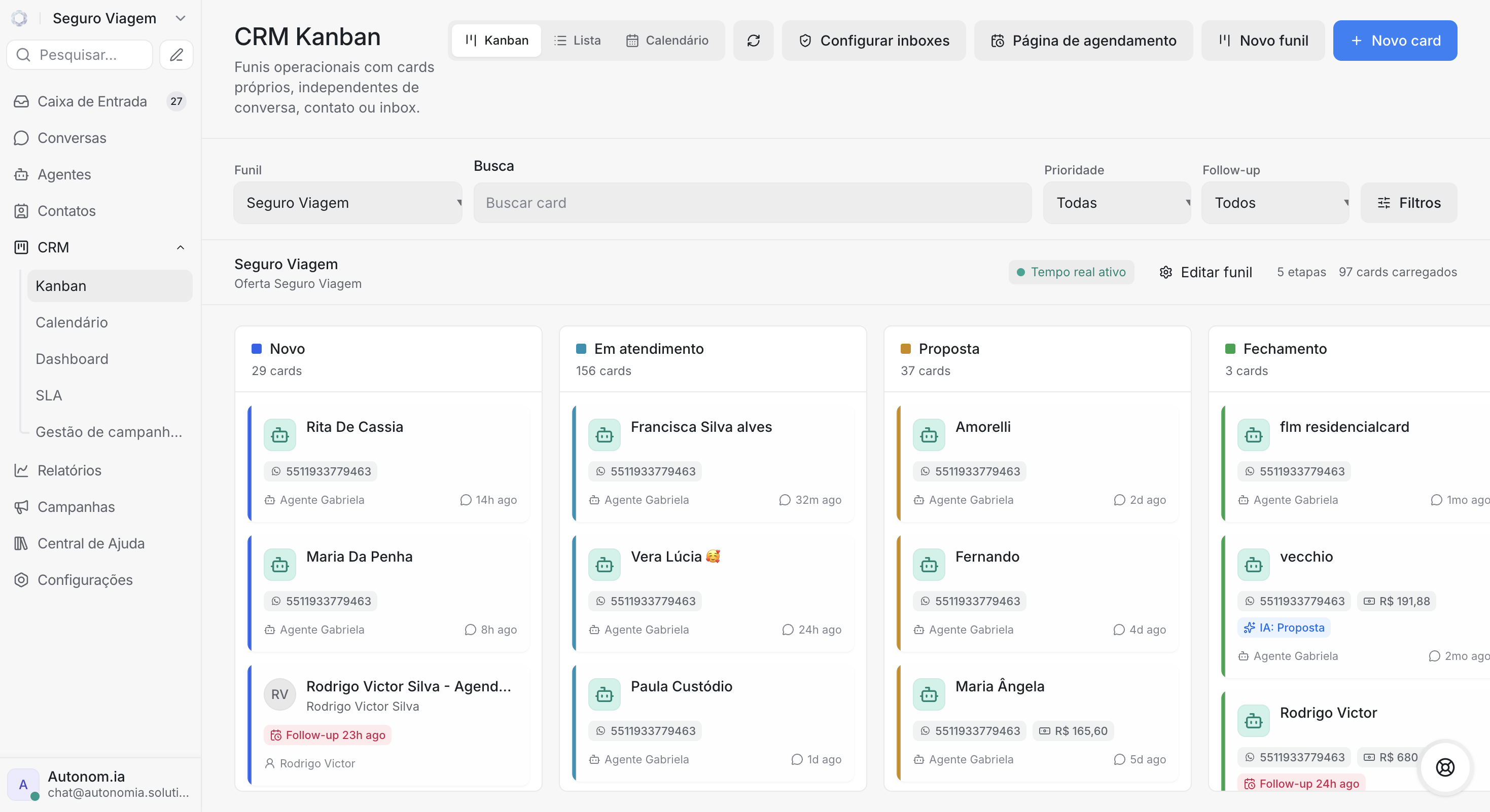Viewport: 1490px width, 812px height.
Task: Click the 2d ago comment indicator on Amorelli card
Action: tap(1140, 500)
